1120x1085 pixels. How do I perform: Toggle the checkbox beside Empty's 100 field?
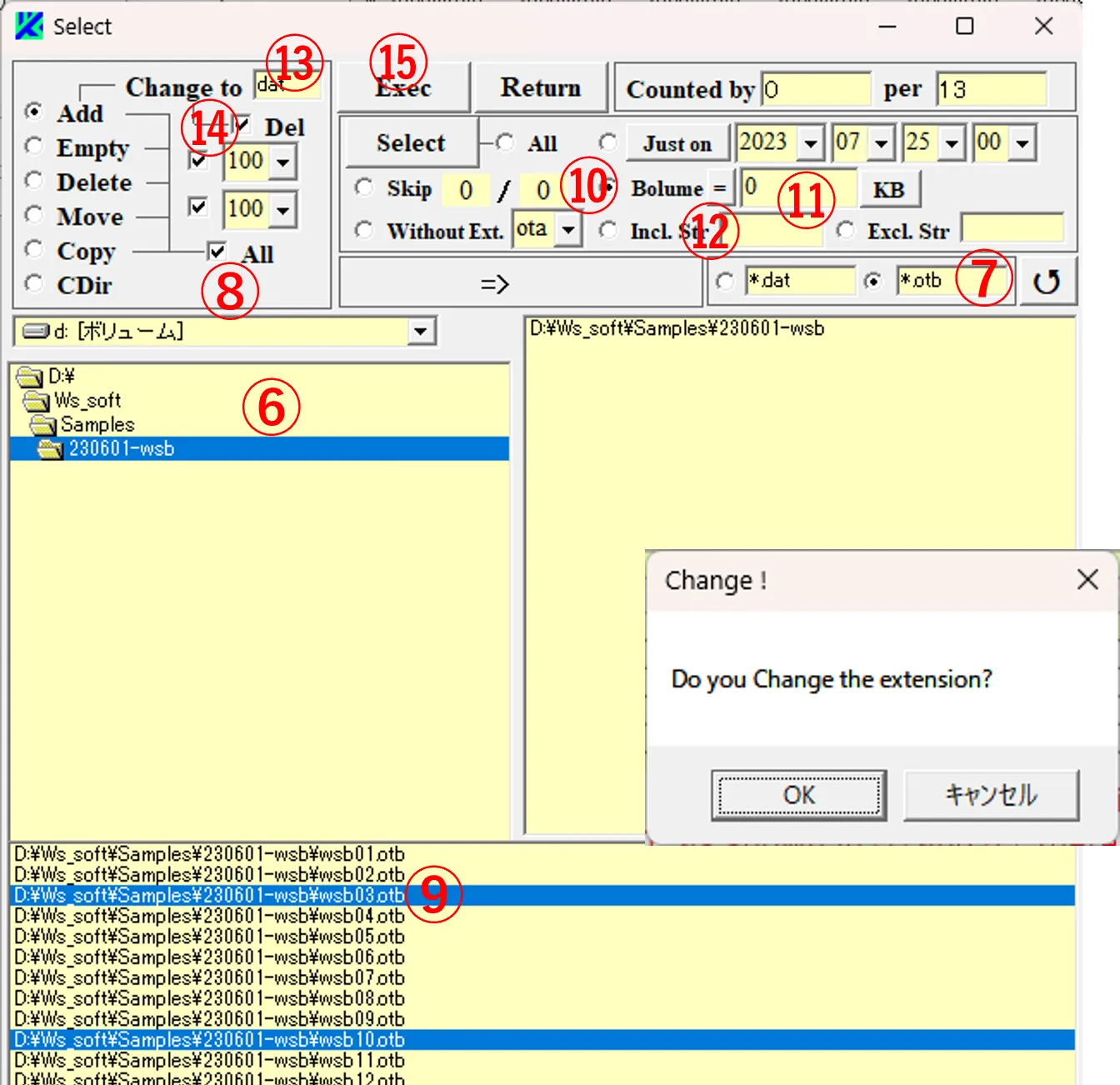(x=198, y=159)
